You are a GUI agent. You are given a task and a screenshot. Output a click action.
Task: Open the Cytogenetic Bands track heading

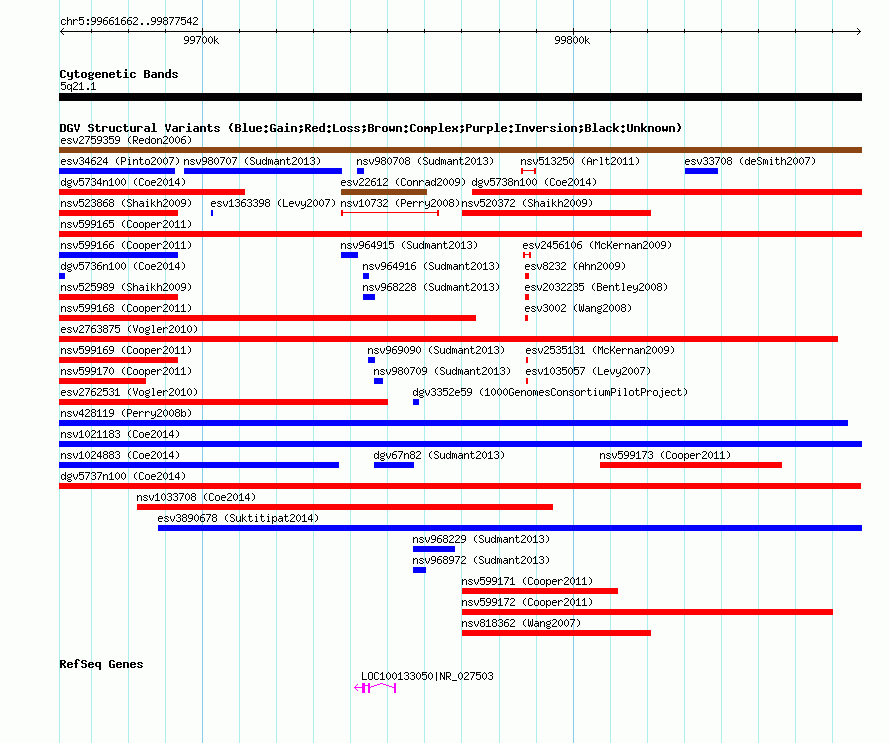click(x=119, y=74)
